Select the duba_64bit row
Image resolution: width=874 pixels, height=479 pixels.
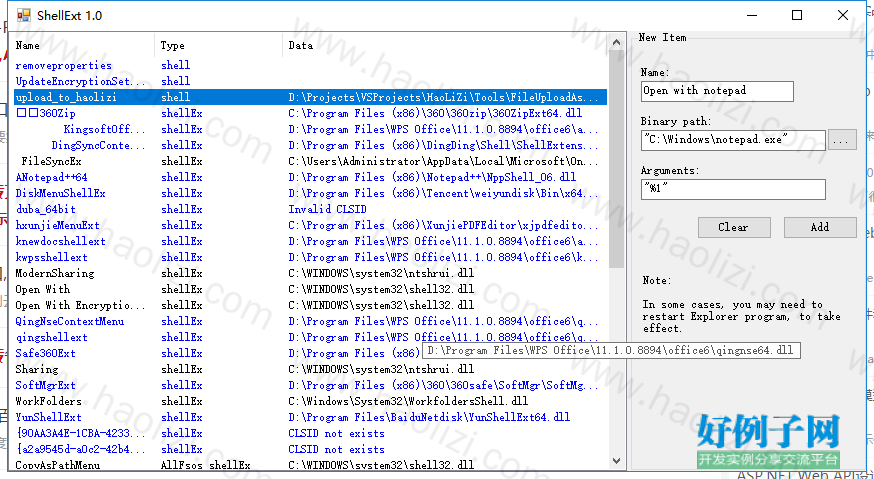pos(308,209)
